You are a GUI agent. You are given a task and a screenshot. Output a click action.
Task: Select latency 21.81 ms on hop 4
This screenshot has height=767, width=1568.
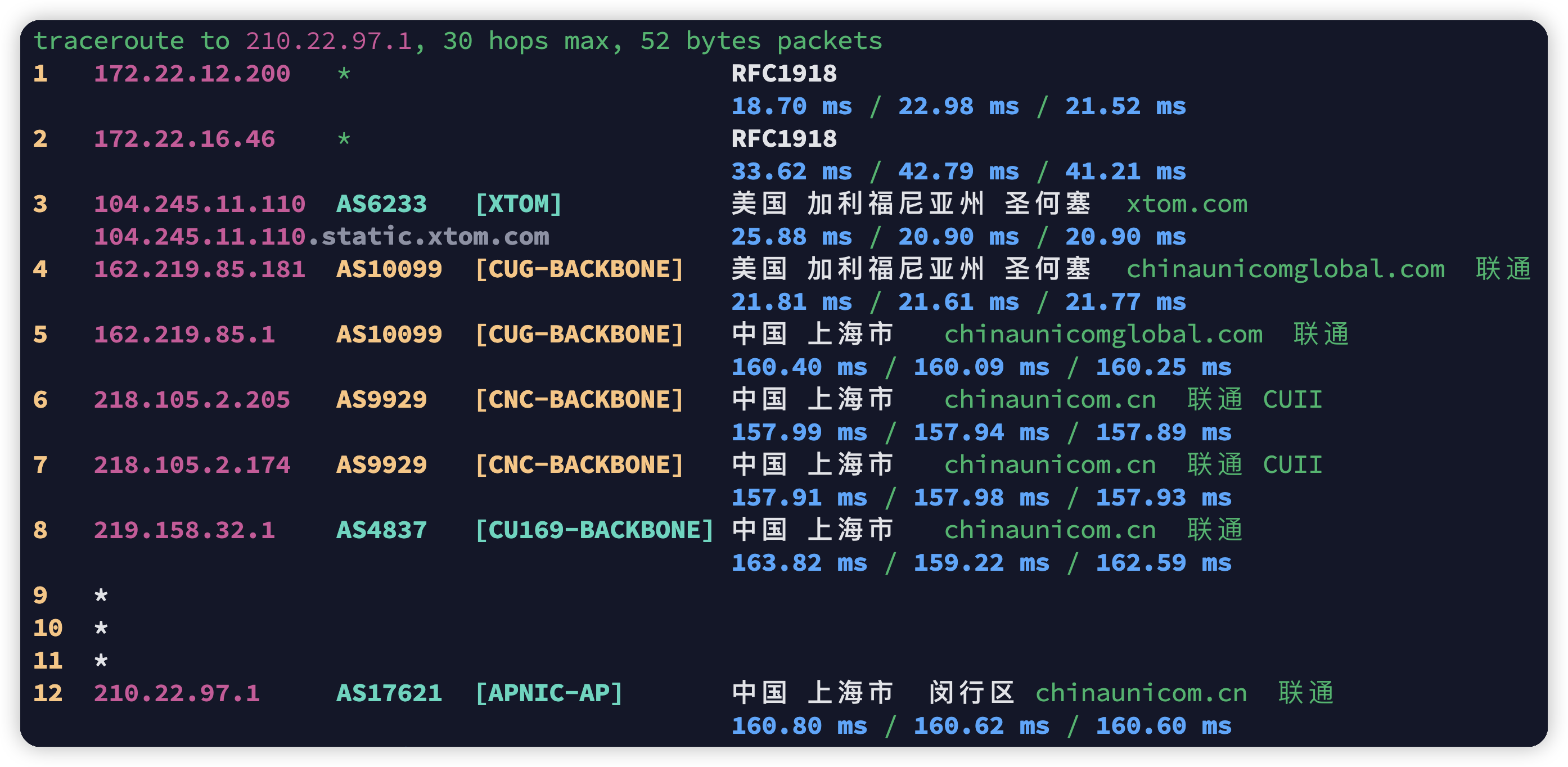(791, 303)
